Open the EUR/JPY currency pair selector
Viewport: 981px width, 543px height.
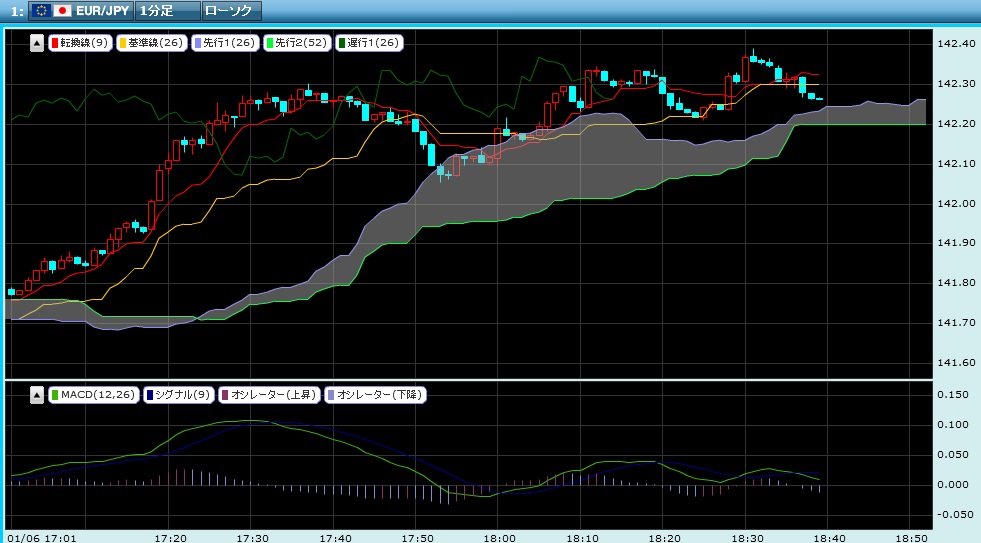[81, 11]
